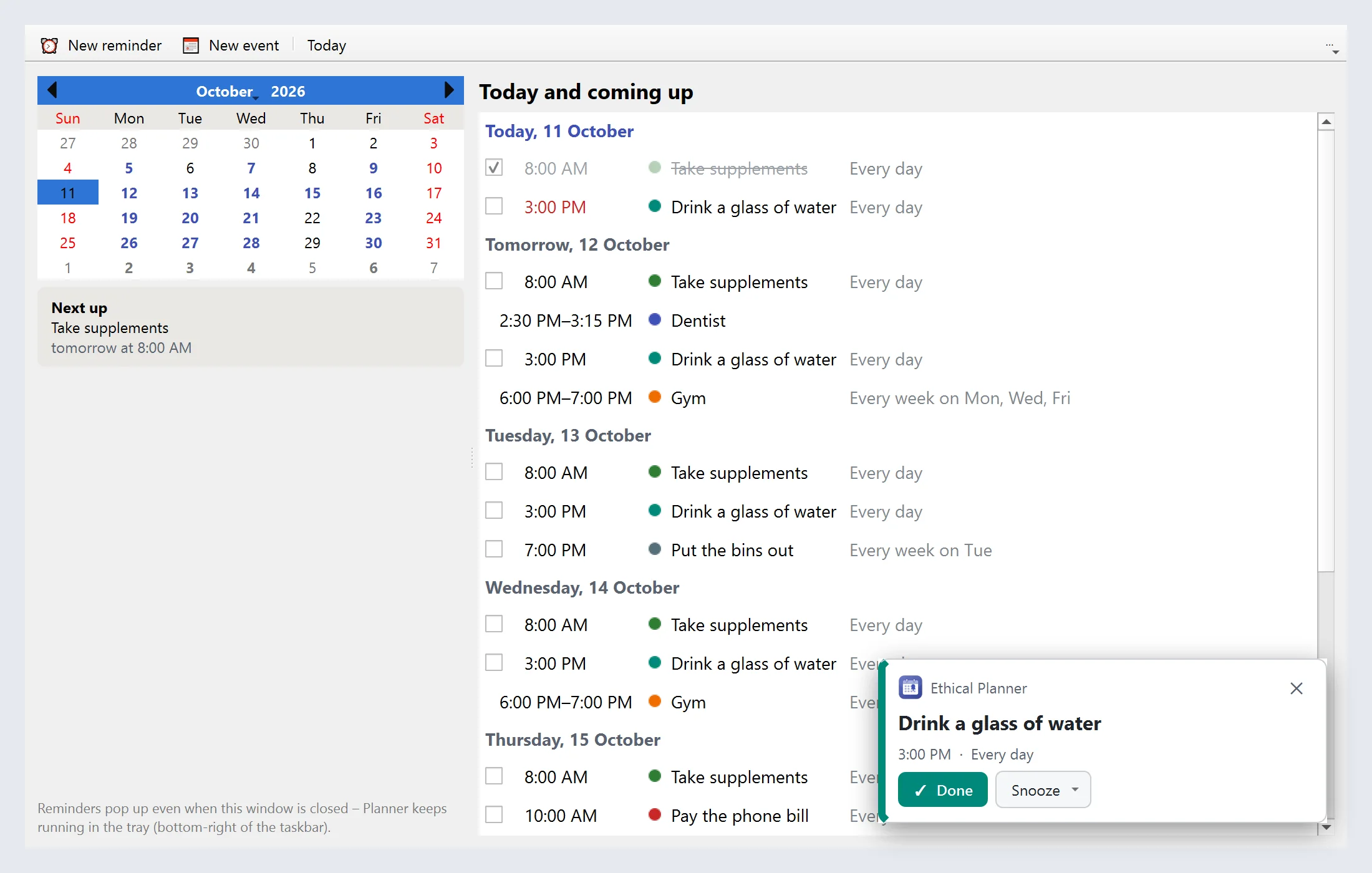Select Saturday 31 October in the calendar
This screenshot has width=1372, height=873.
pyautogui.click(x=434, y=243)
